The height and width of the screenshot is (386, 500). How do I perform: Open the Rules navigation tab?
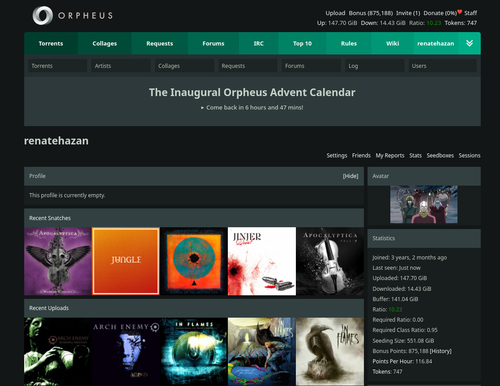tap(349, 43)
